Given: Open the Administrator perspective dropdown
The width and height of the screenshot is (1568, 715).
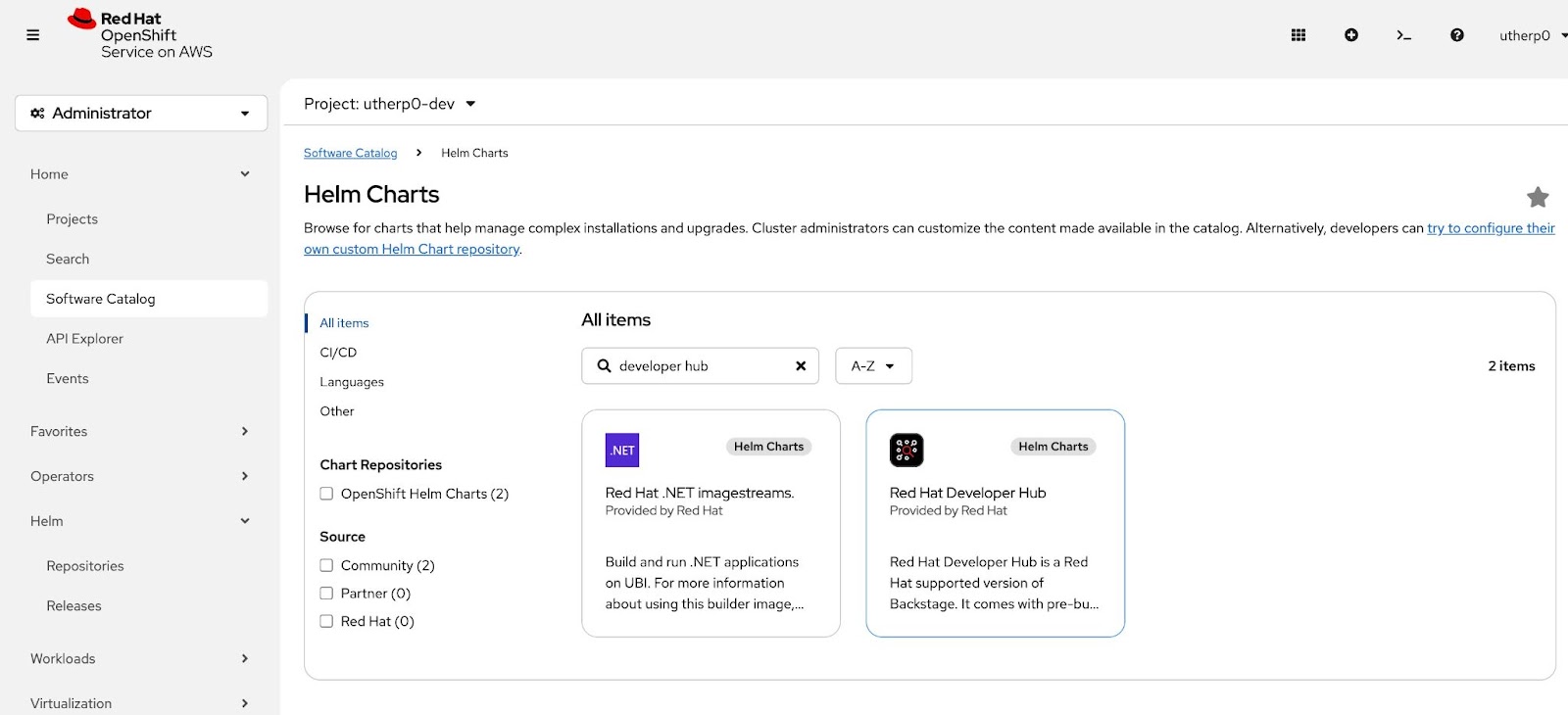Looking at the screenshot, I should pyautogui.click(x=141, y=114).
